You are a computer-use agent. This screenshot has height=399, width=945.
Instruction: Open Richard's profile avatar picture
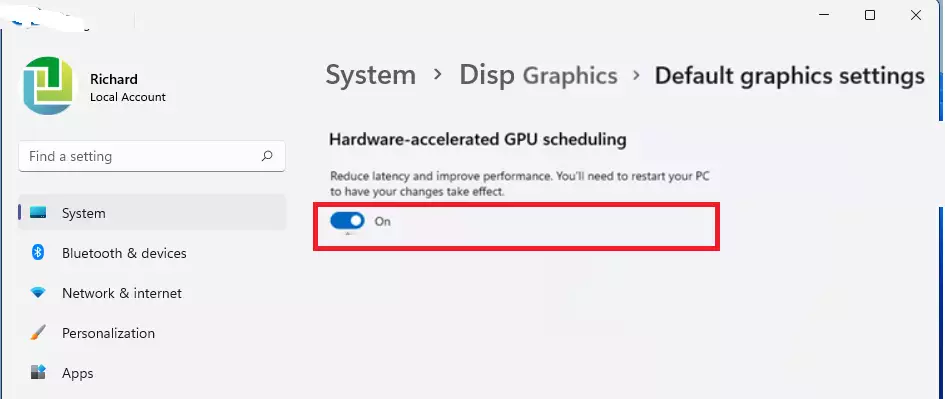point(48,86)
